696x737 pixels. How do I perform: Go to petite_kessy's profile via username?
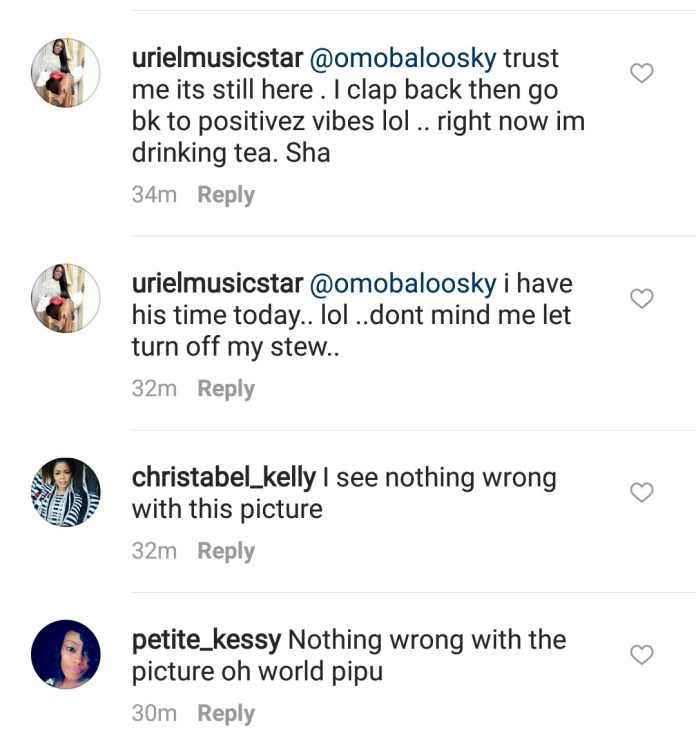coord(208,640)
